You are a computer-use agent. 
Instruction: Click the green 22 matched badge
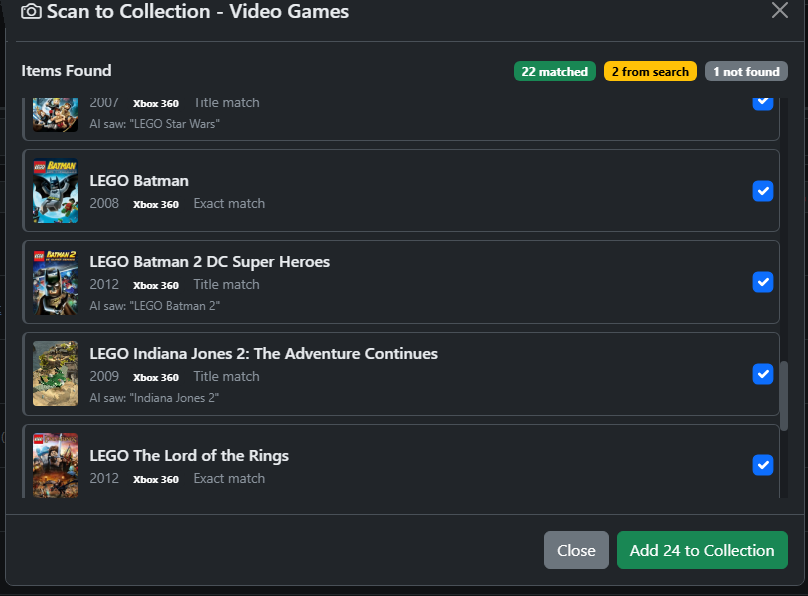(x=554, y=71)
